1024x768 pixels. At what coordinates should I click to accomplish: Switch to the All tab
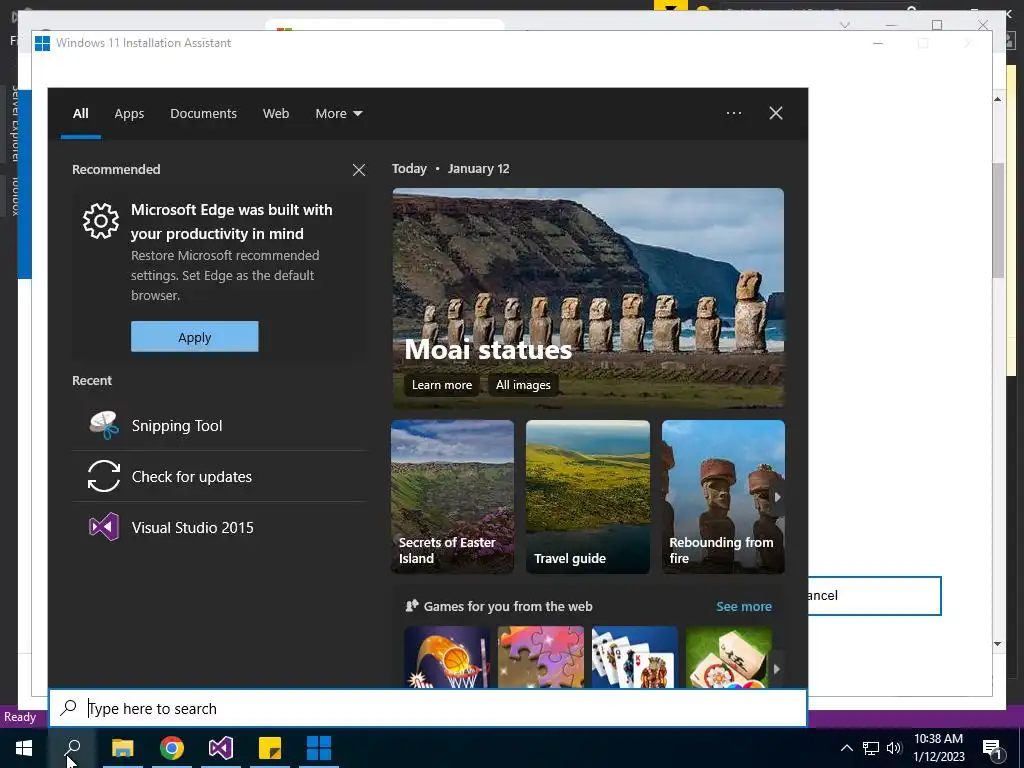pyautogui.click(x=80, y=114)
